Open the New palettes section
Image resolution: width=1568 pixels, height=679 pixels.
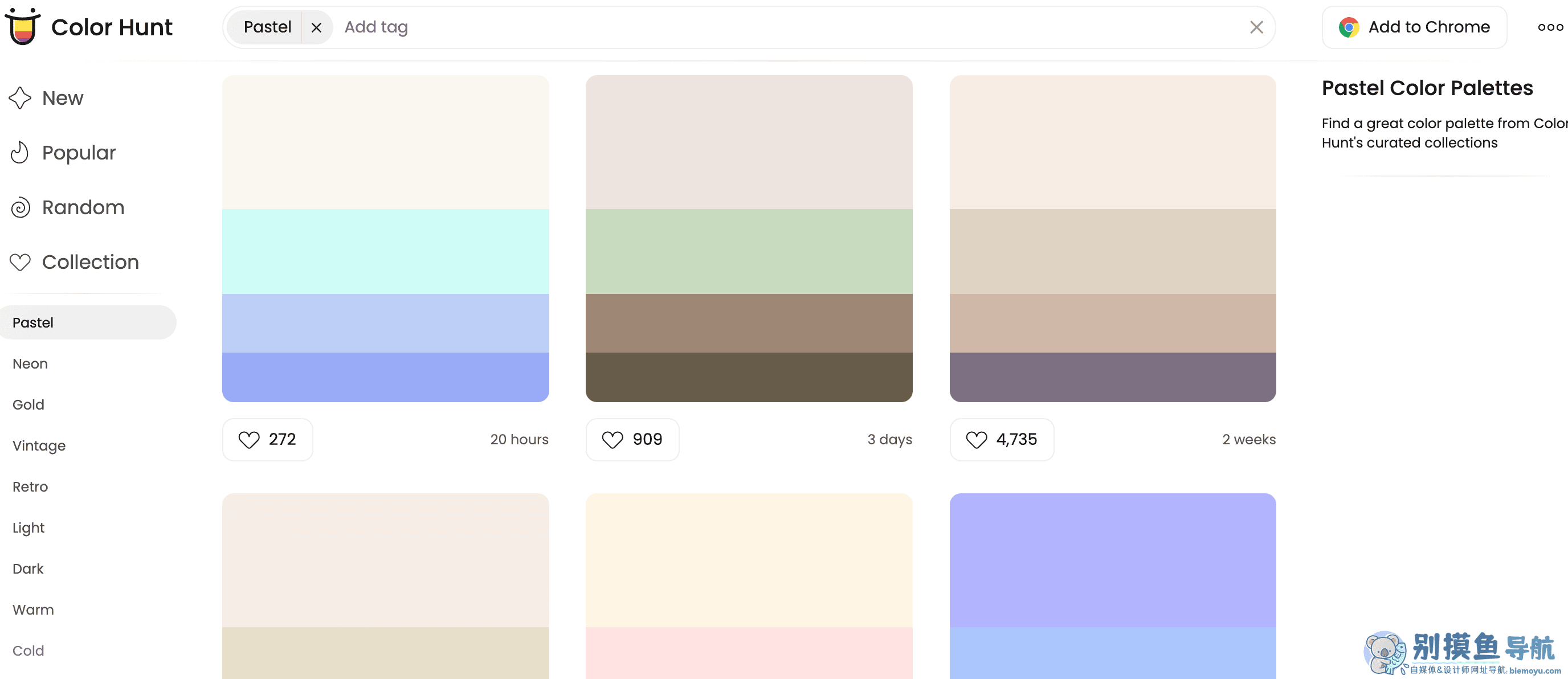tap(62, 98)
